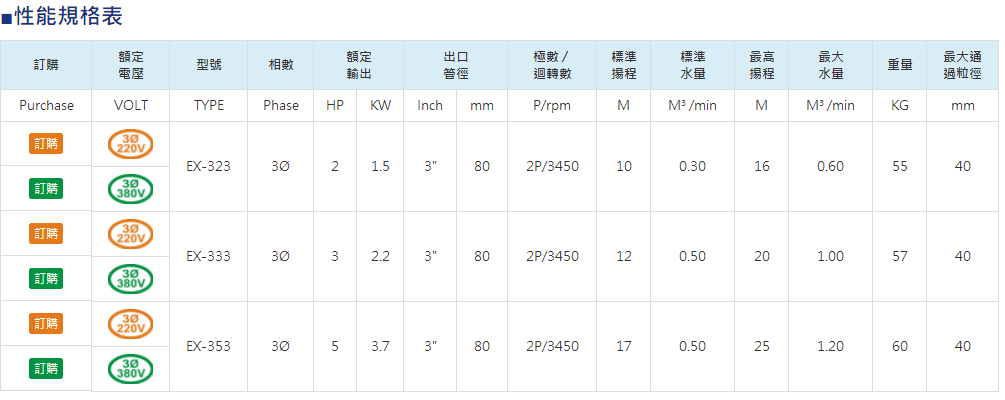Screen dimensions: 1005x400
Task: Click the 最大水量 column header
Action: pos(830,65)
